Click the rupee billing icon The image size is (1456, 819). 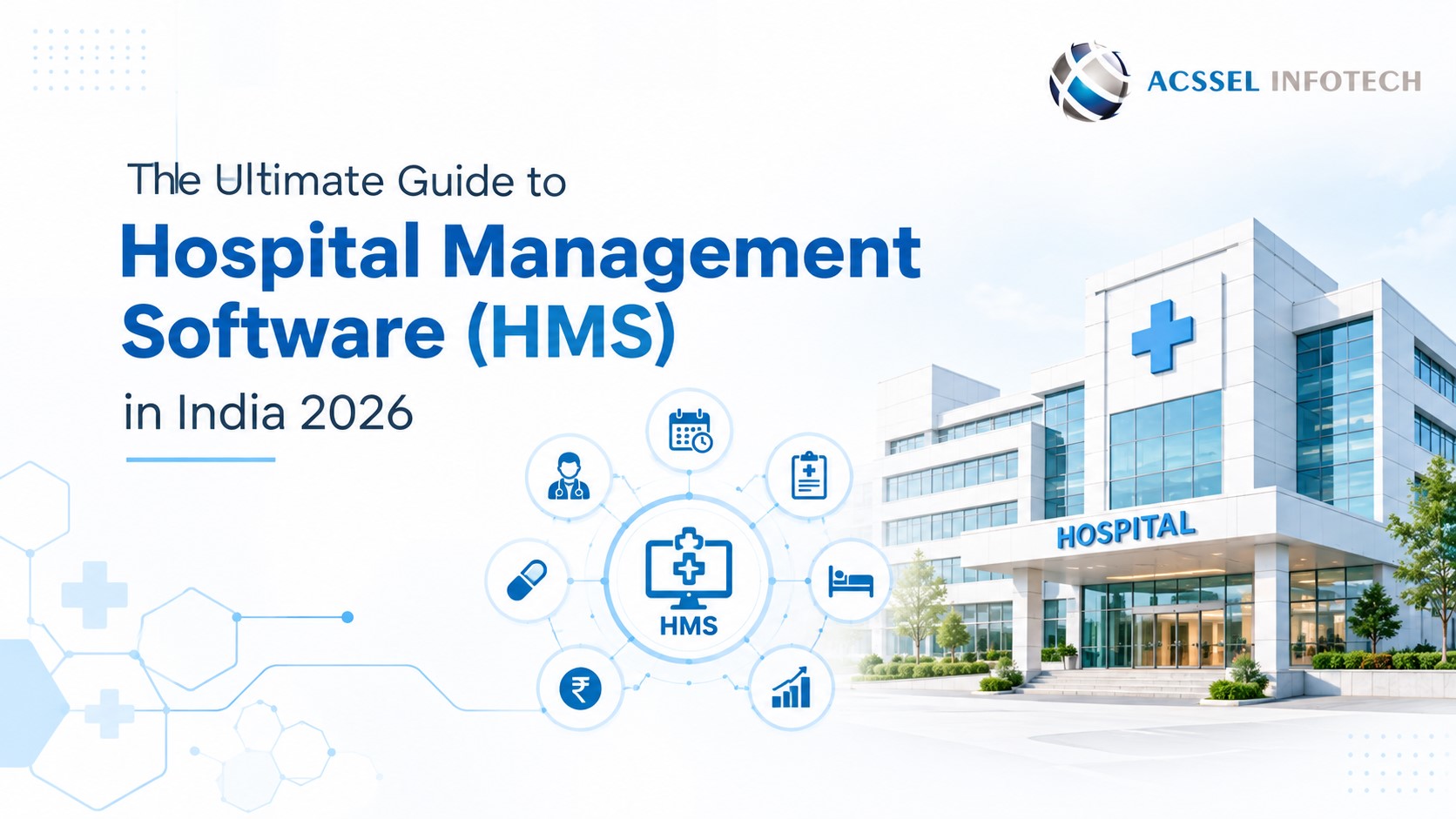580,690
